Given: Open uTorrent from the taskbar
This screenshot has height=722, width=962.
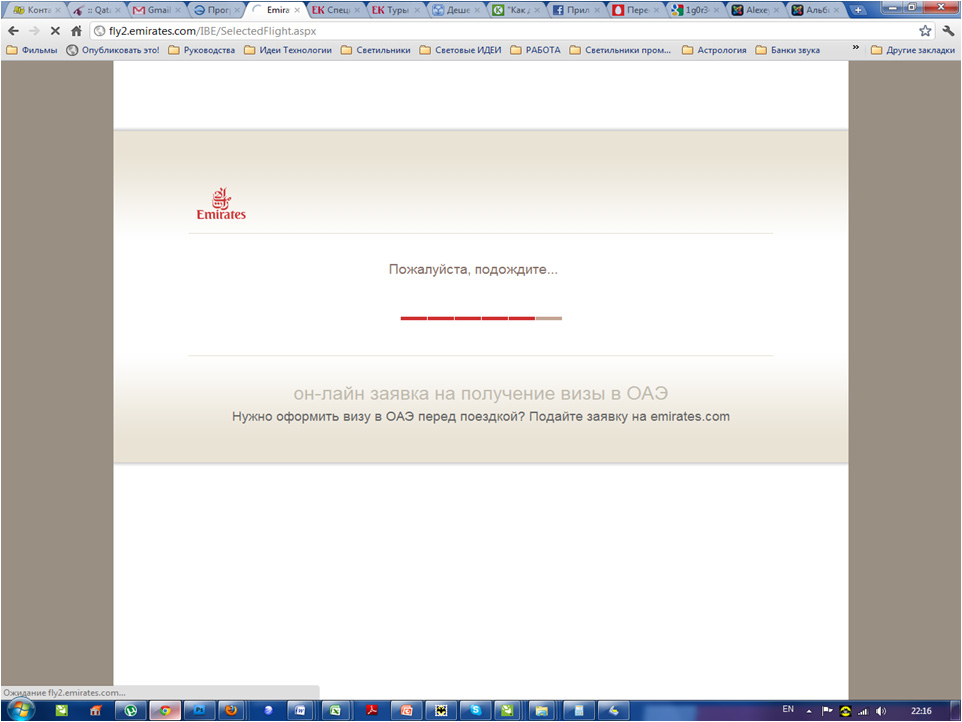Looking at the screenshot, I should pos(131,710).
